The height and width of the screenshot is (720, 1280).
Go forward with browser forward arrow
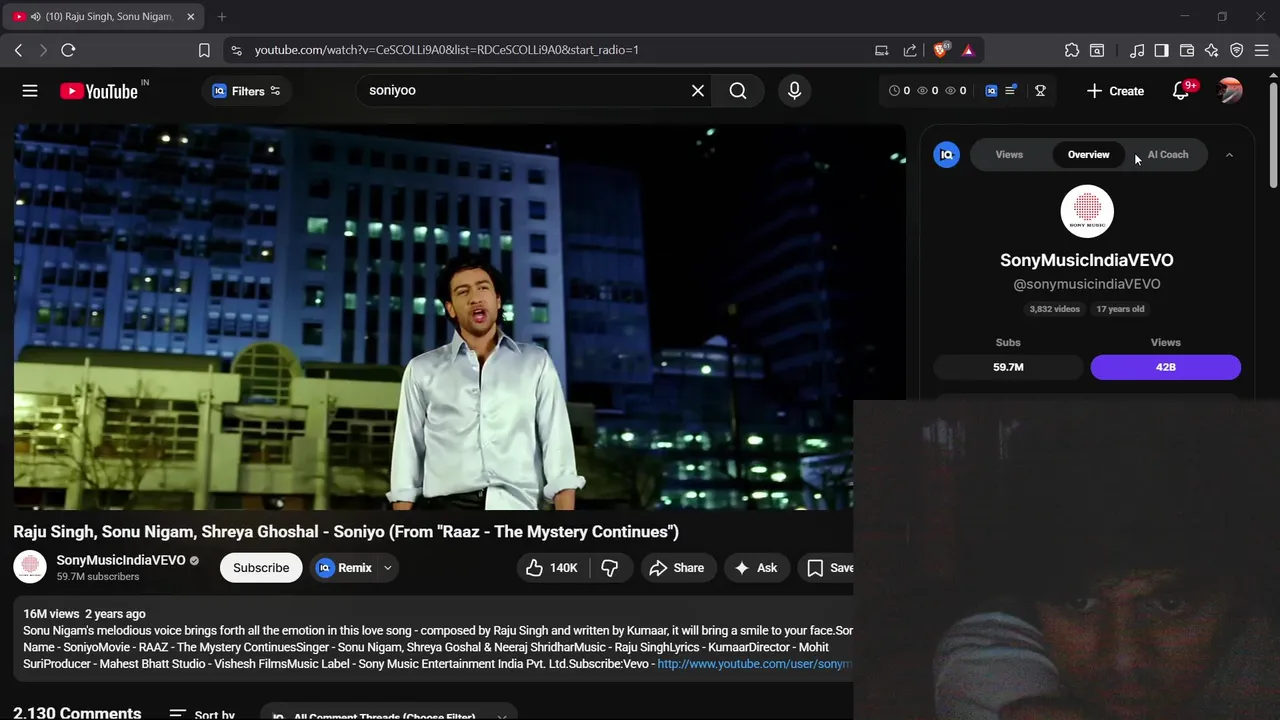[43, 50]
